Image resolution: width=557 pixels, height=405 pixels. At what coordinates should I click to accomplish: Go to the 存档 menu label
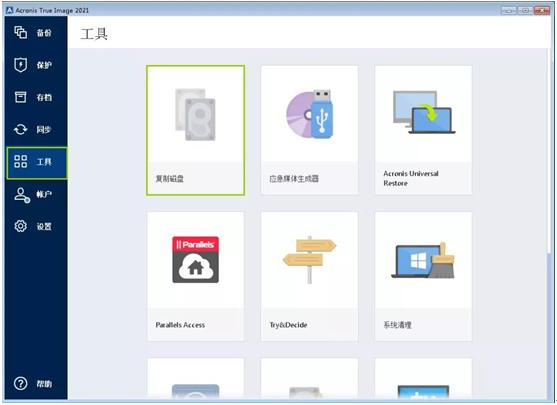click(44, 97)
